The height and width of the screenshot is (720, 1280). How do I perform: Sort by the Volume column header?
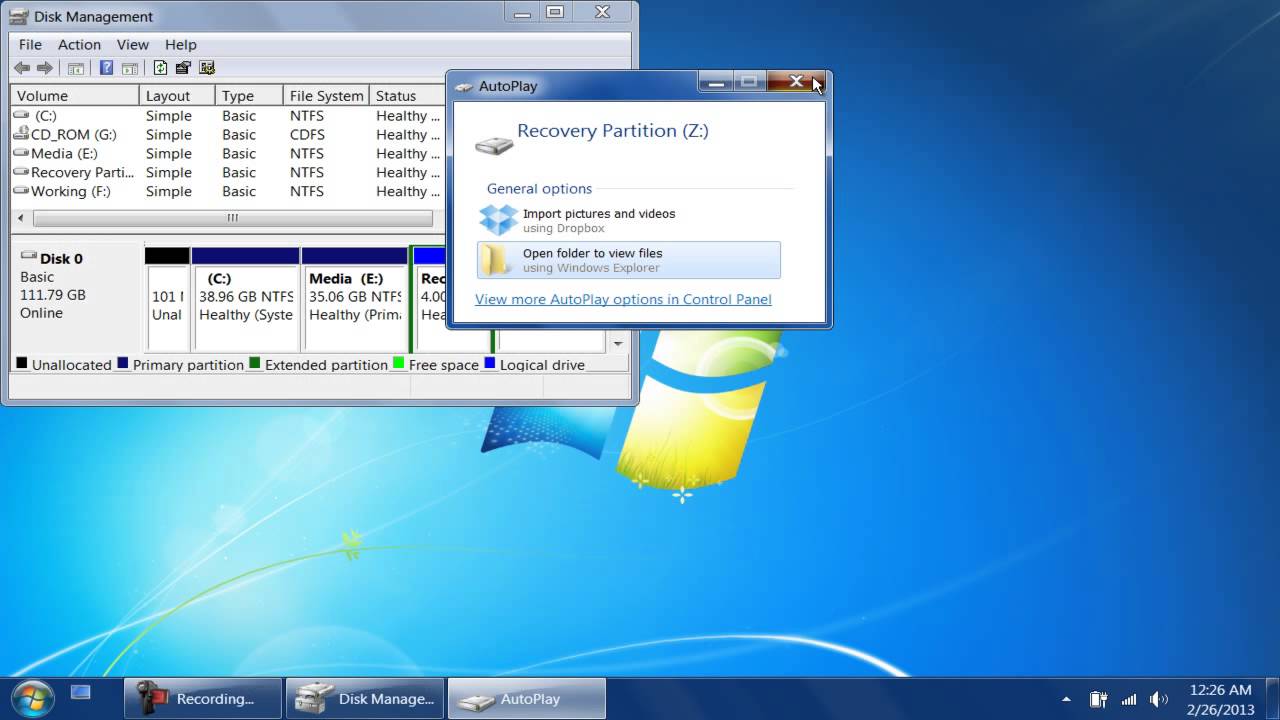click(x=75, y=96)
